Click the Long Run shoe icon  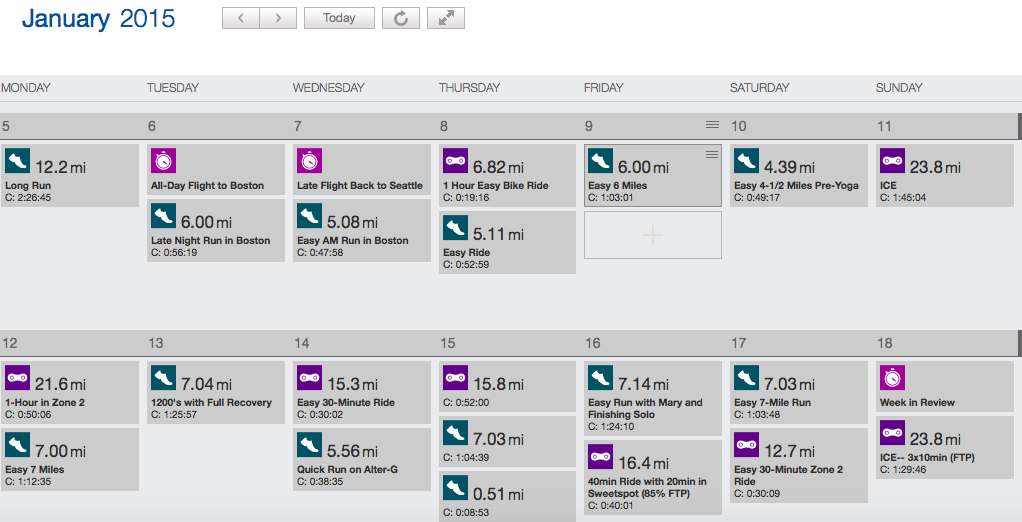17,161
